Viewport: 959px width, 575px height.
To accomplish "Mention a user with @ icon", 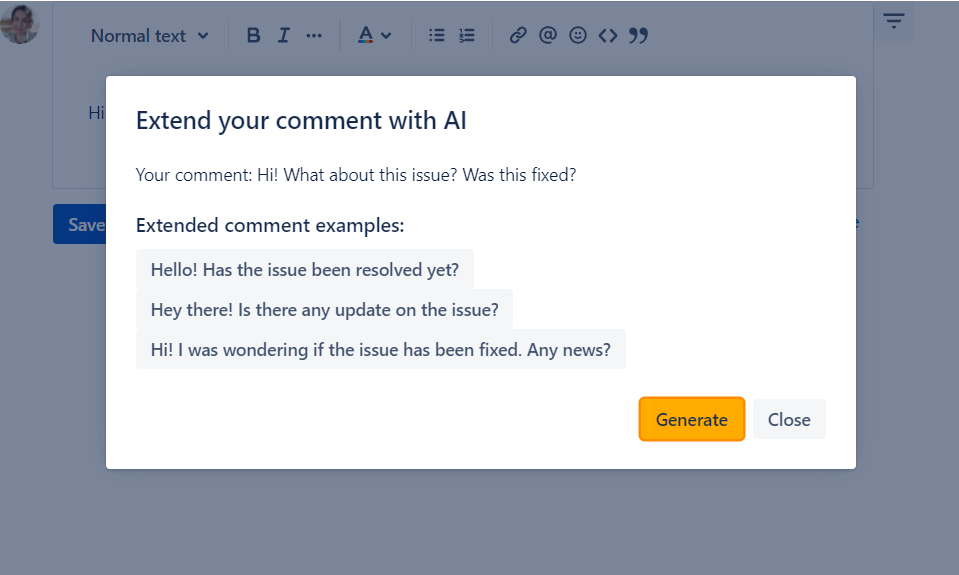I will coord(547,35).
